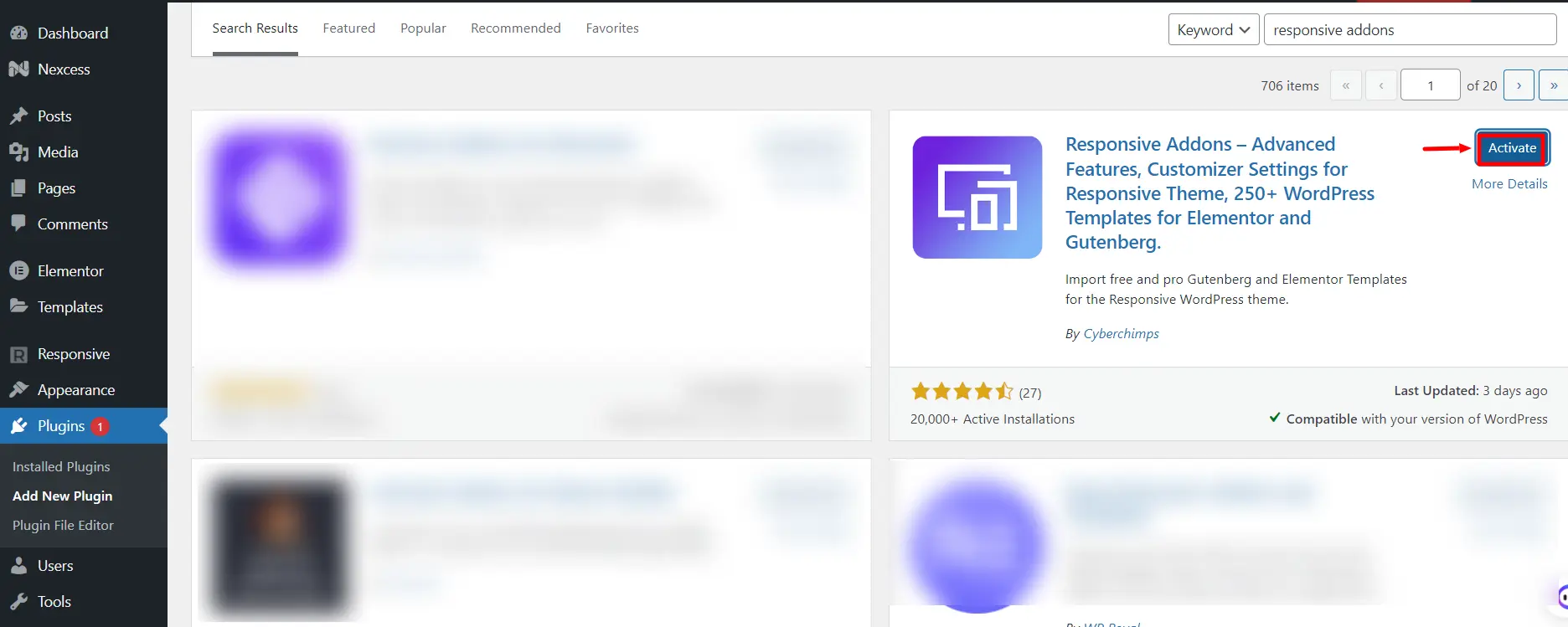Click the '20,000+ Active Installations' text

(x=993, y=419)
